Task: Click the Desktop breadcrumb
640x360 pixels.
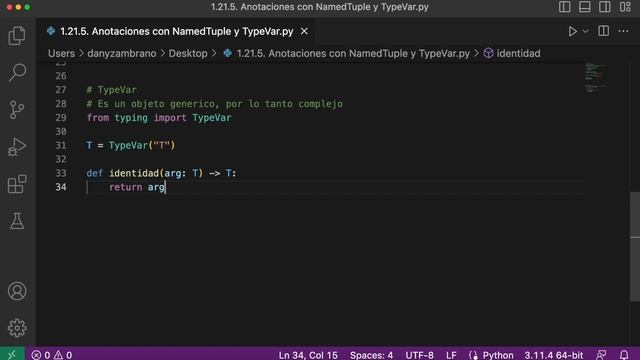Action: (x=188, y=53)
